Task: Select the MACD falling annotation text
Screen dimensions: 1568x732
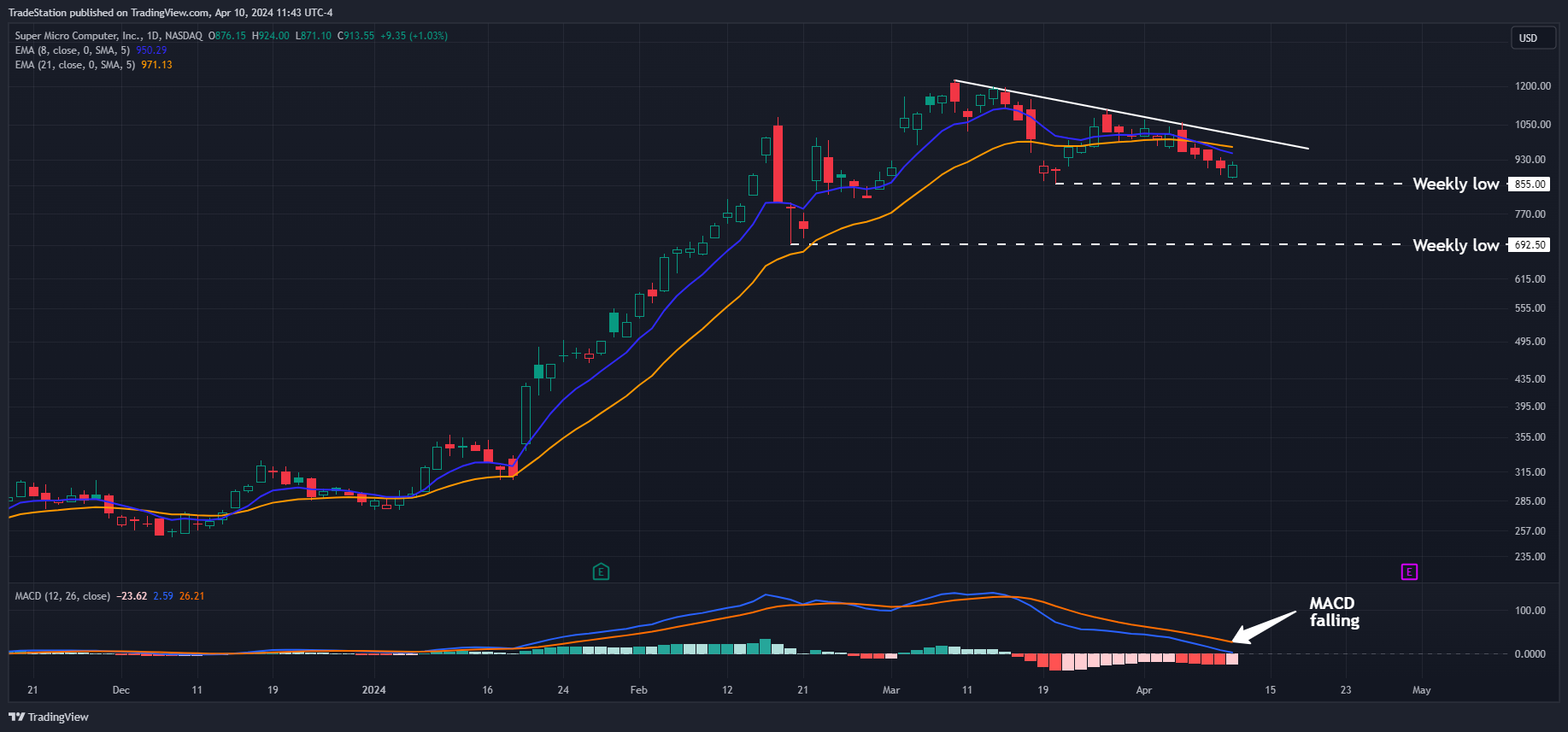Action: [1335, 612]
